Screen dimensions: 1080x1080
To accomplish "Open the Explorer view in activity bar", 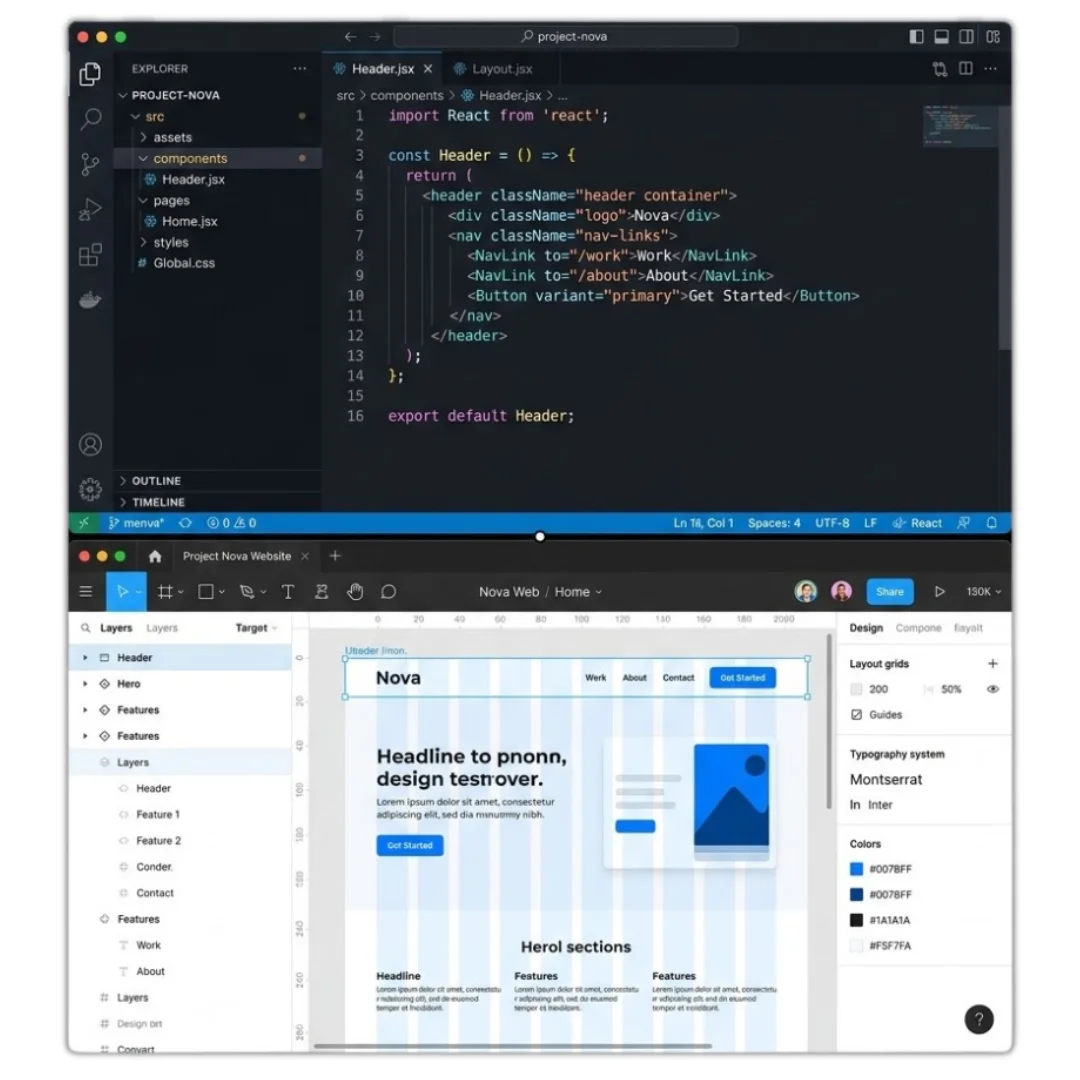I will [90, 74].
